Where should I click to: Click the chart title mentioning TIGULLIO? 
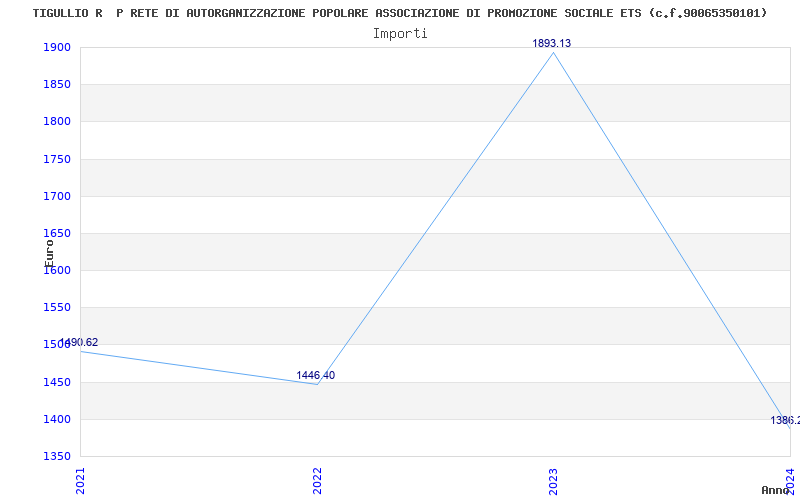click(400, 13)
